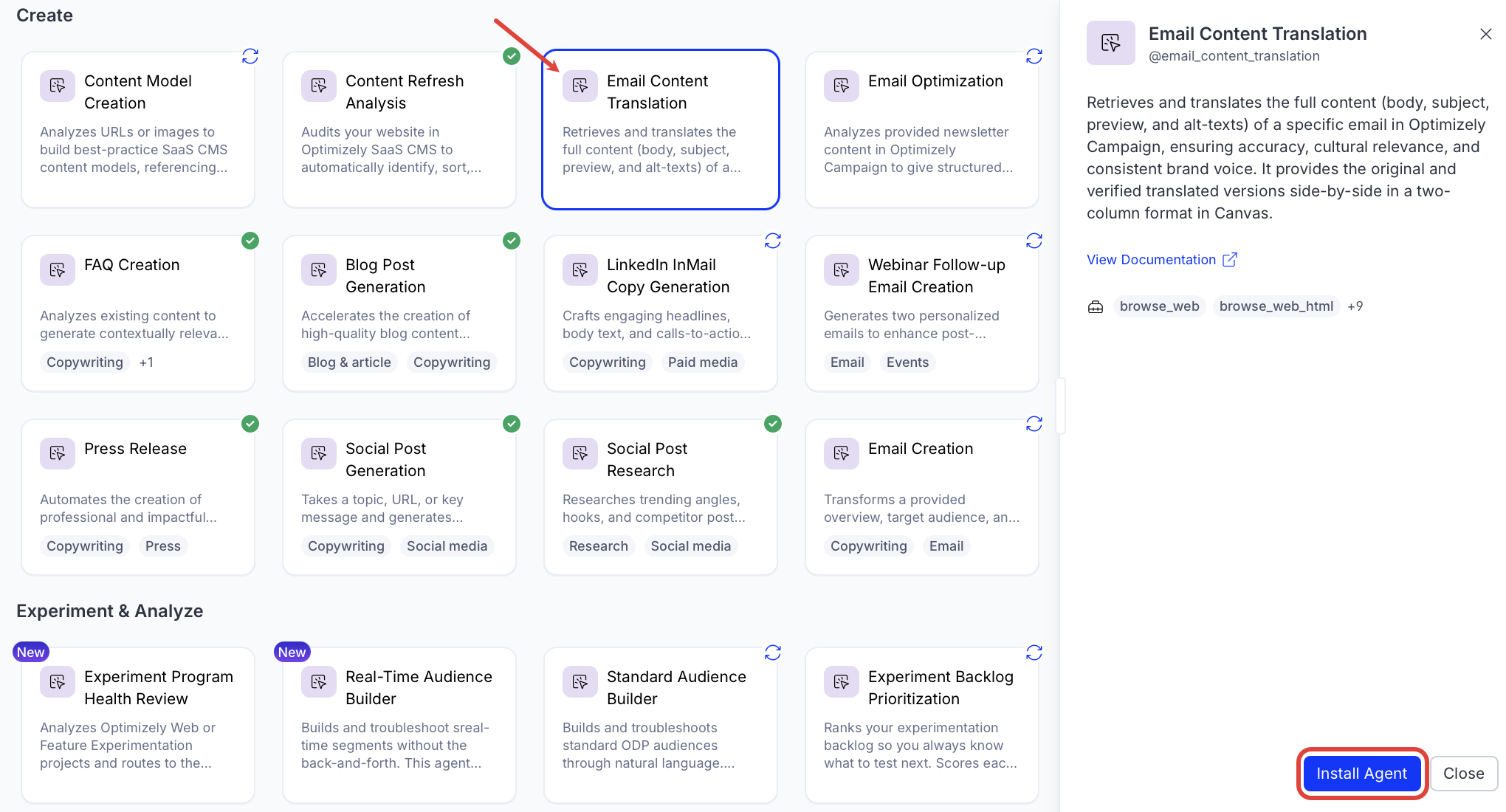Viewport: 1506px width, 812px height.
Task: Click the installed checkmark on Press Release
Action: (250, 424)
